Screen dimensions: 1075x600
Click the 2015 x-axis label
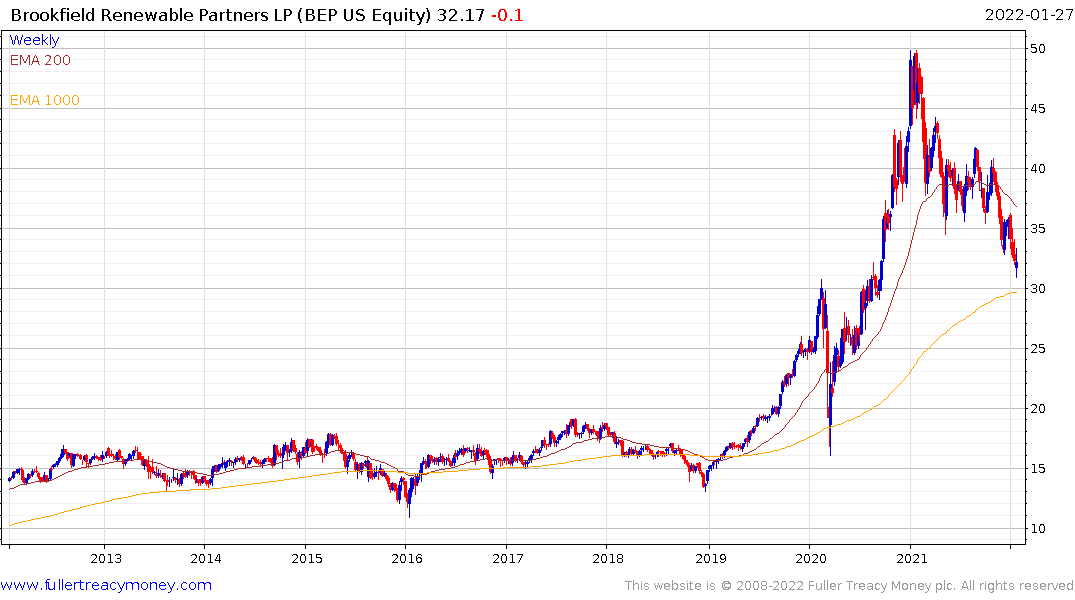tap(306, 558)
